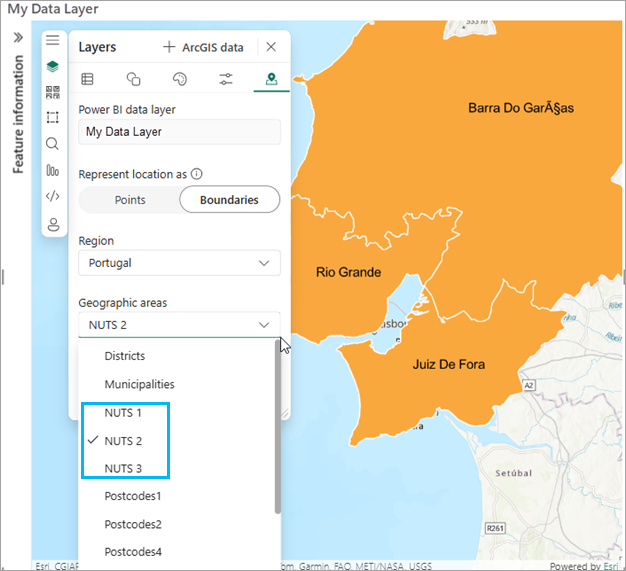Expand the Feature information pane chevron
The width and height of the screenshot is (626, 571).
(18, 38)
